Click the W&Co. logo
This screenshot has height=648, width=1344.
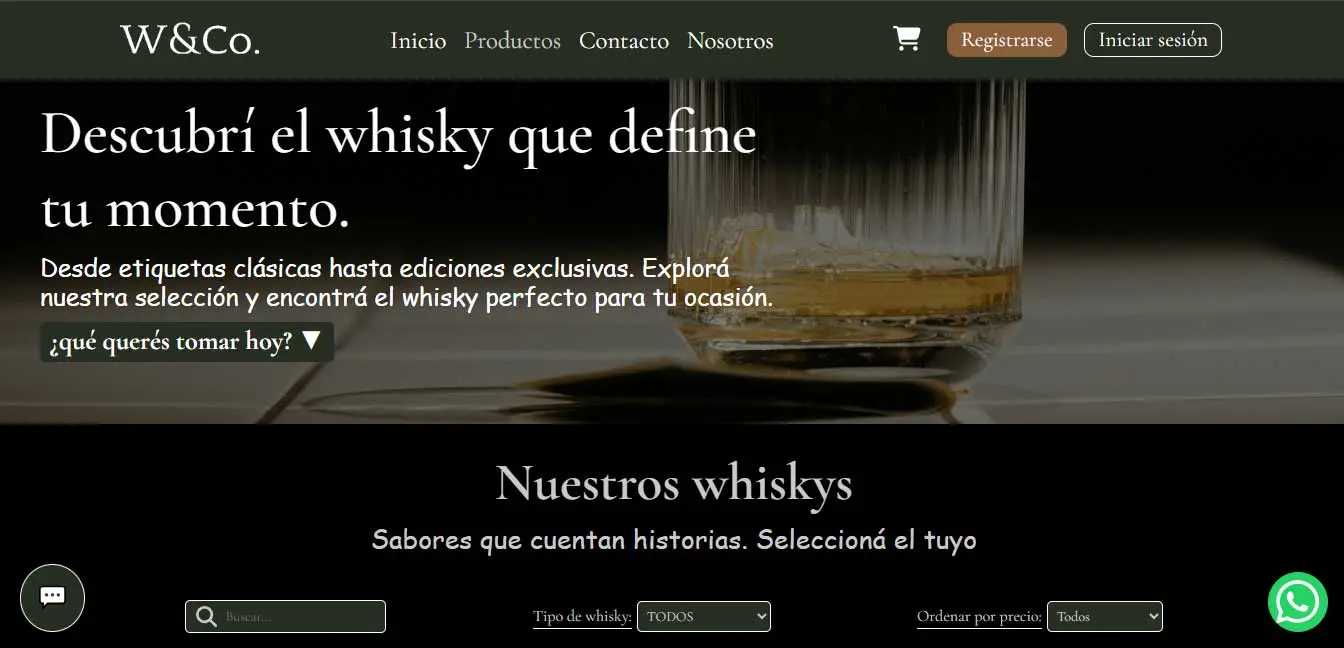click(x=190, y=40)
